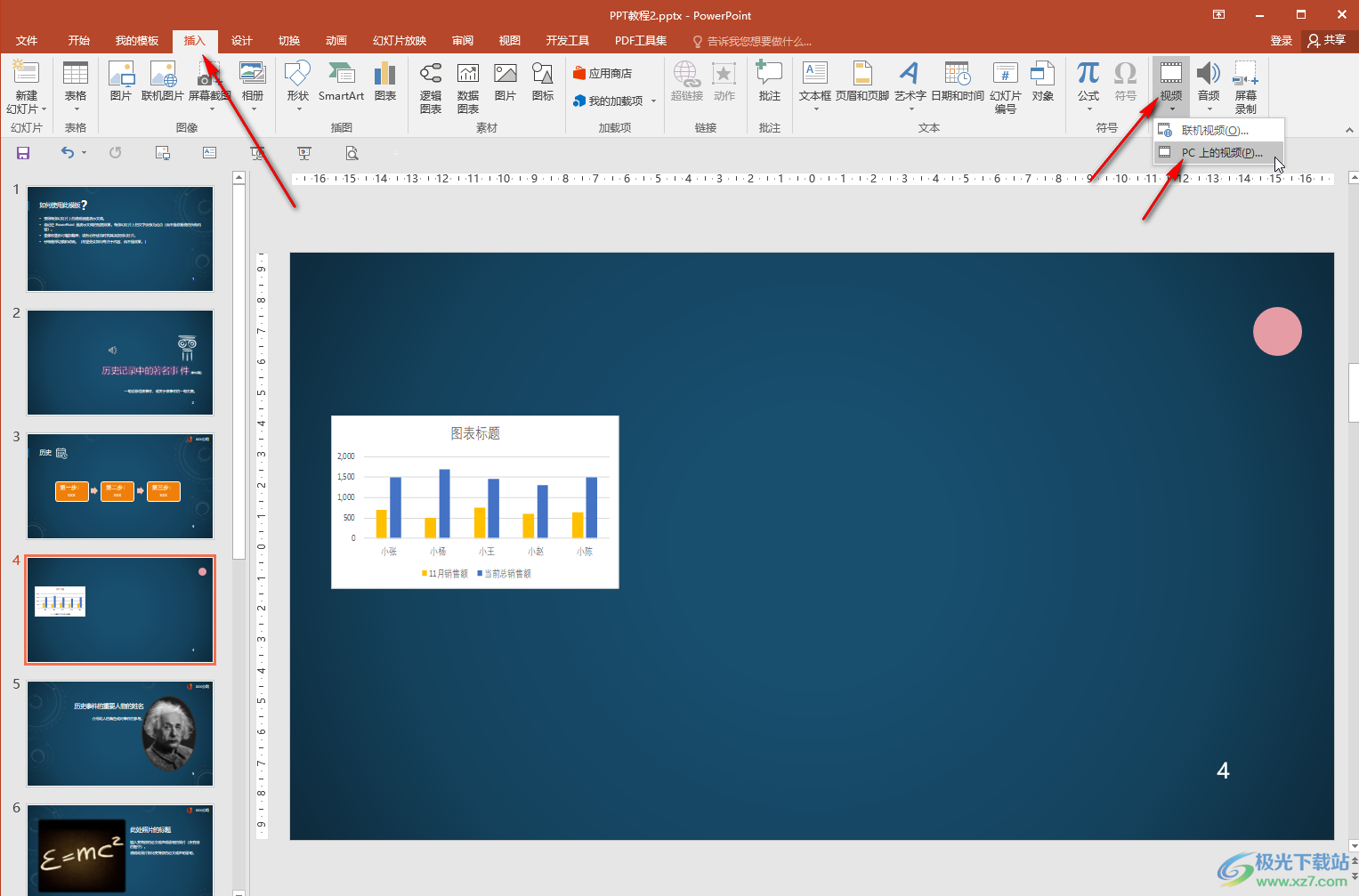The height and width of the screenshot is (896, 1359).
Task: Click the legend entry 当前总销售额
Action: 505,574
